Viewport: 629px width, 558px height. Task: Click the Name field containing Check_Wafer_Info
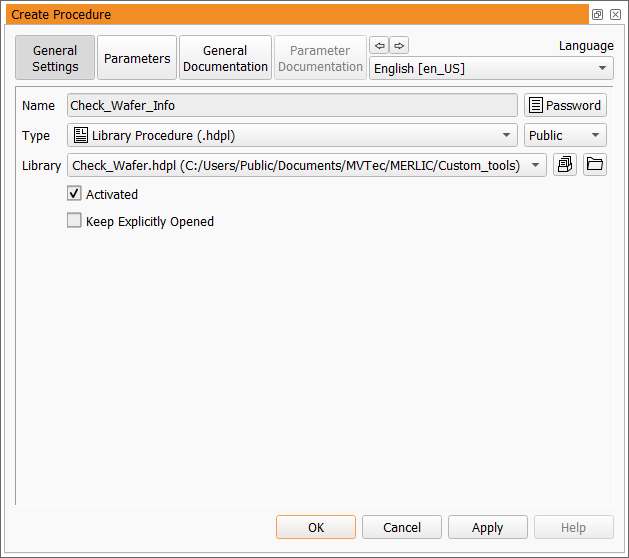292,105
